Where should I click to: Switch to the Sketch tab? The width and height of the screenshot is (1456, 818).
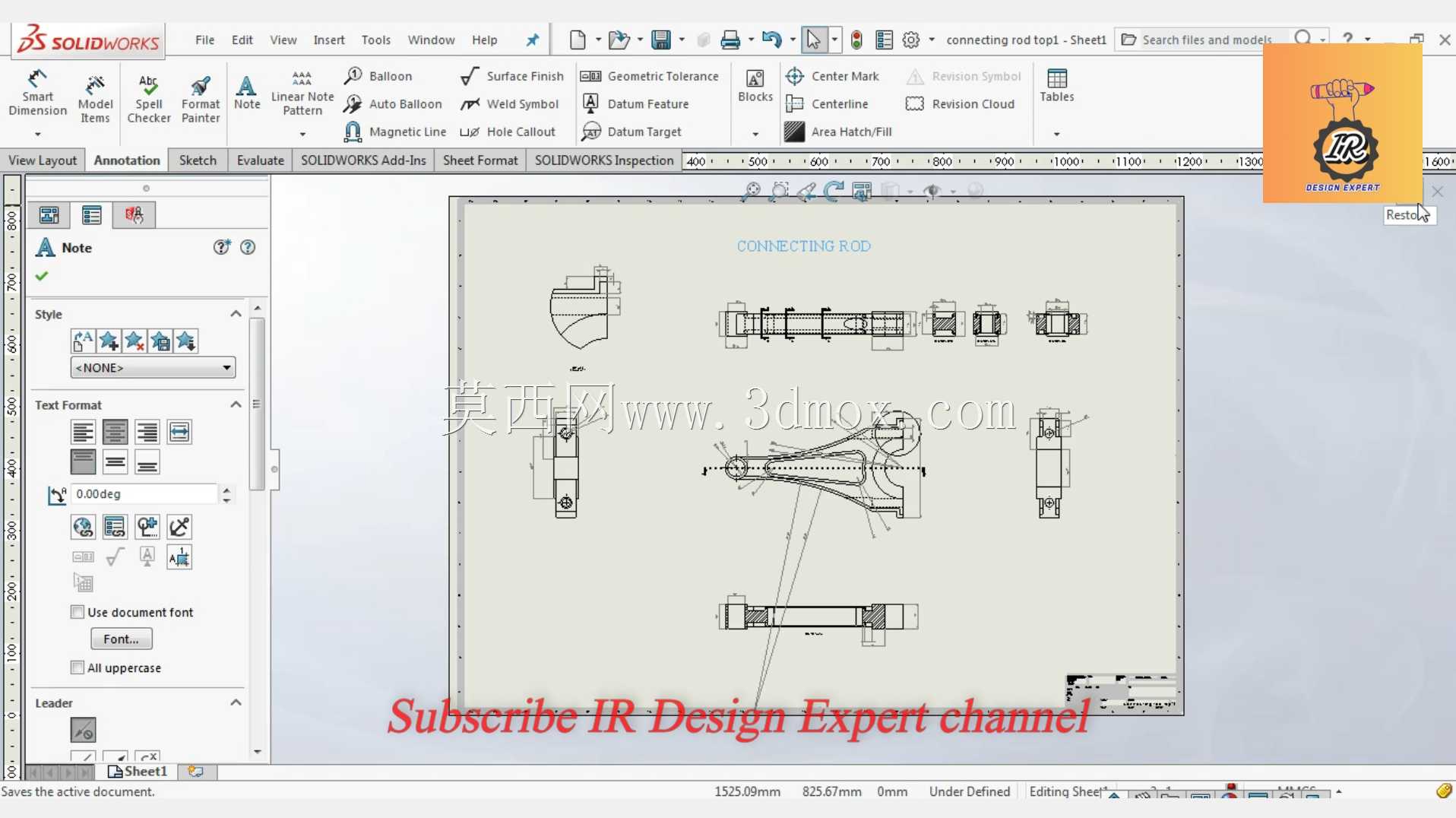(x=198, y=160)
